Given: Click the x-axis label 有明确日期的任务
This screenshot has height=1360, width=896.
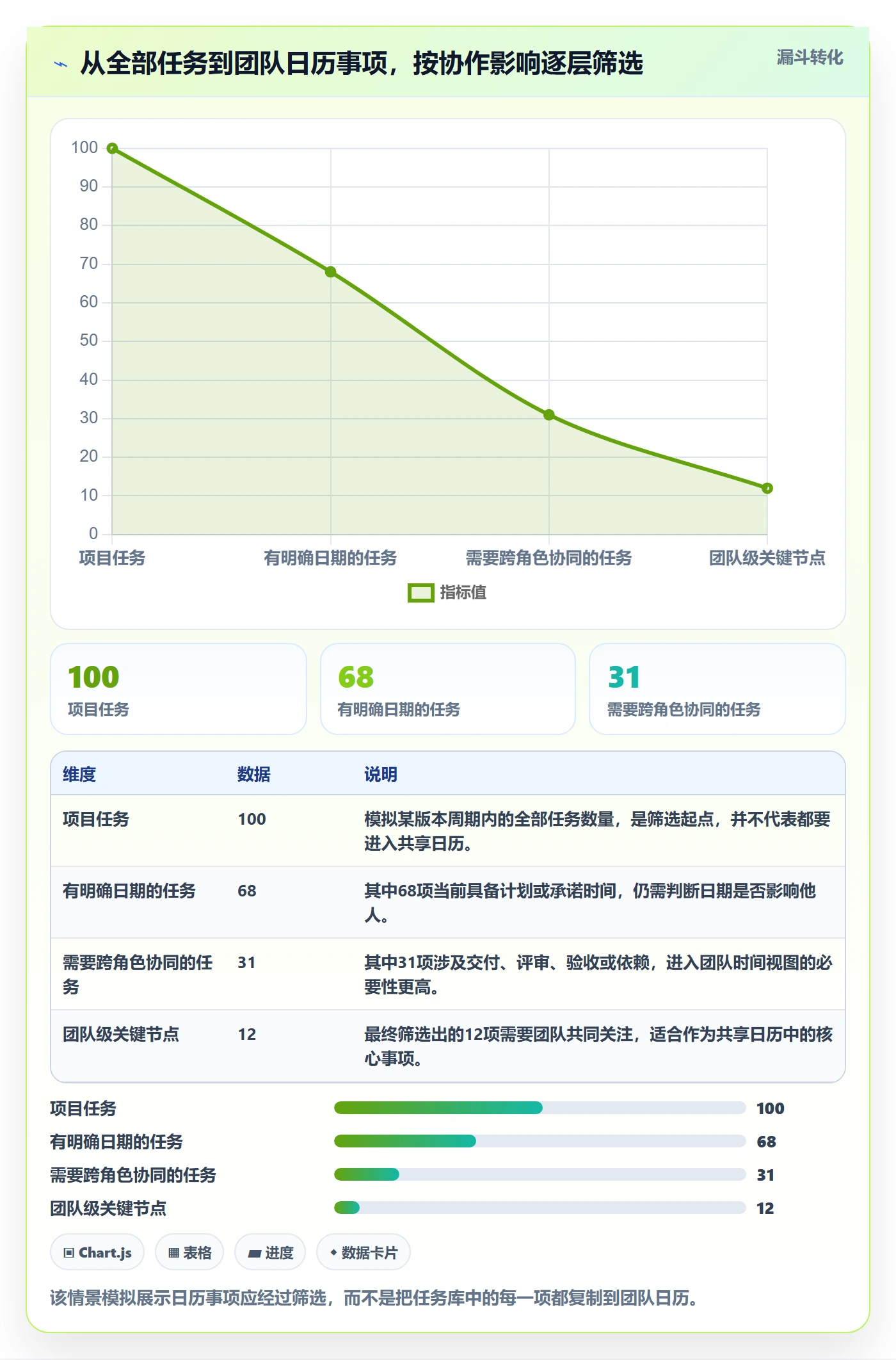Looking at the screenshot, I should click(x=330, y=558).
